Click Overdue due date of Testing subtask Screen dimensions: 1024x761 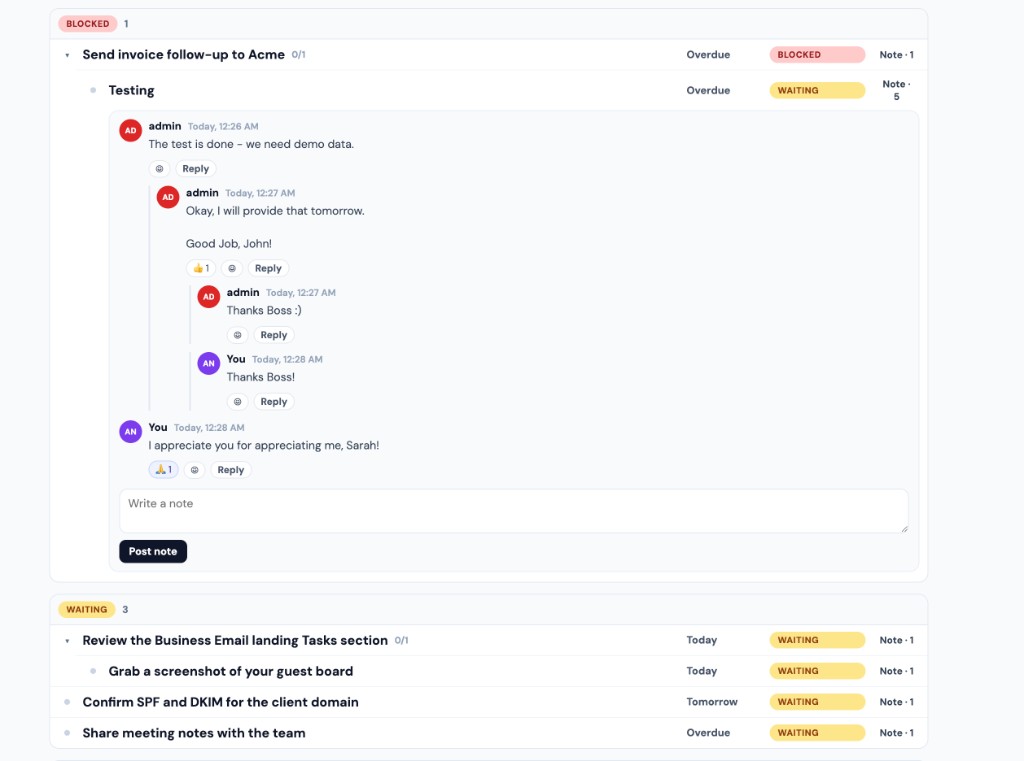(x=708, y=90)
